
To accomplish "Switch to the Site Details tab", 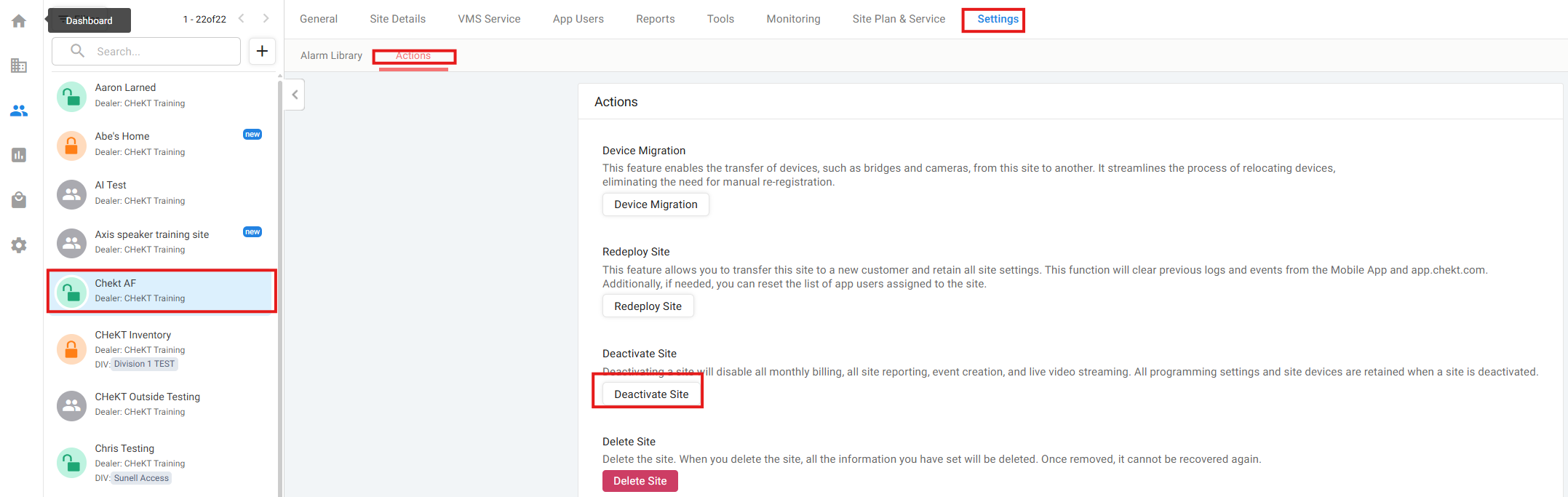I will pyautogui.click(x=397, y=19).
